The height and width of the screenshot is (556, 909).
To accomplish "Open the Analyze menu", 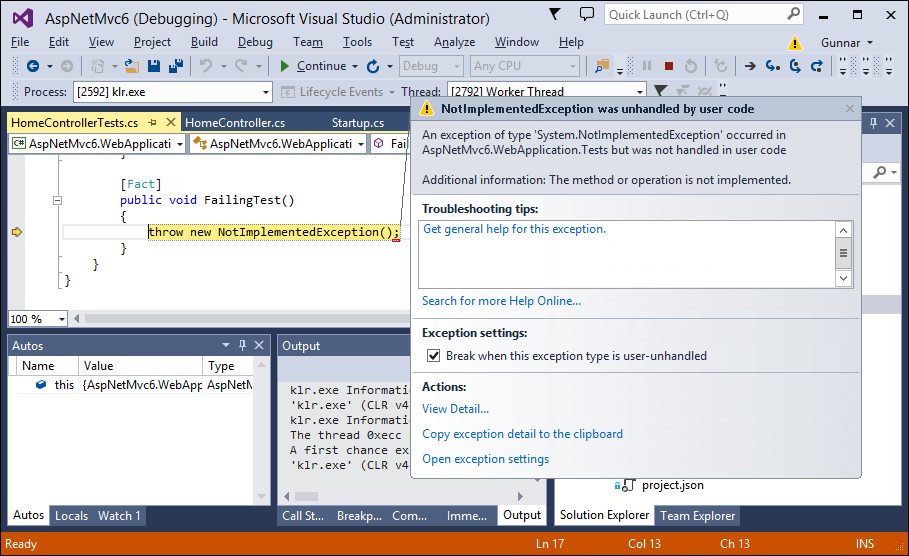I will [x=454, y=42].
